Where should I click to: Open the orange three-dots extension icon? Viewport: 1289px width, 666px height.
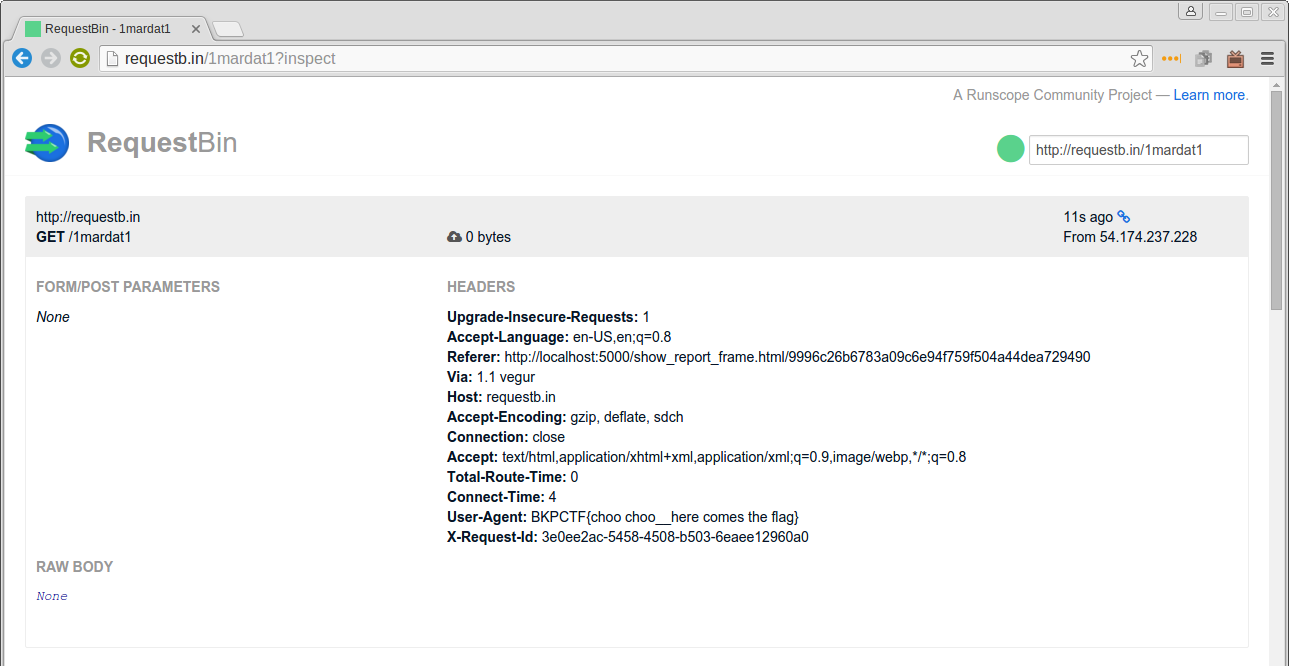[1171, 59]
